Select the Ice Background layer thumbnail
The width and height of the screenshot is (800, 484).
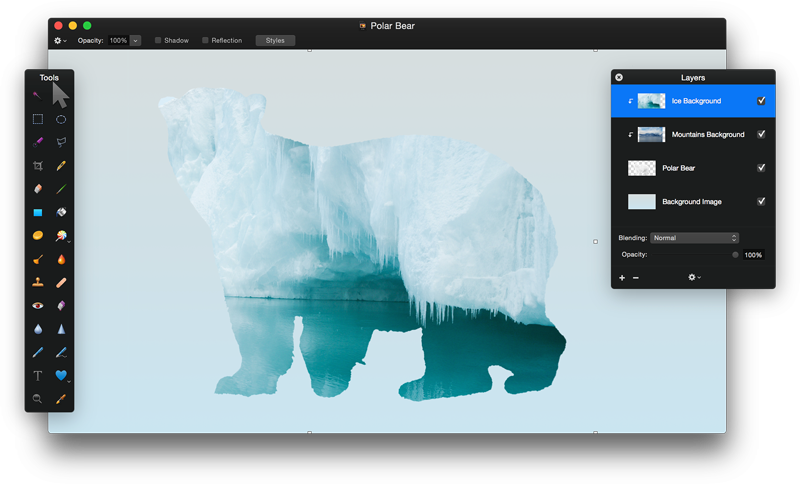(x=652, y=101)
